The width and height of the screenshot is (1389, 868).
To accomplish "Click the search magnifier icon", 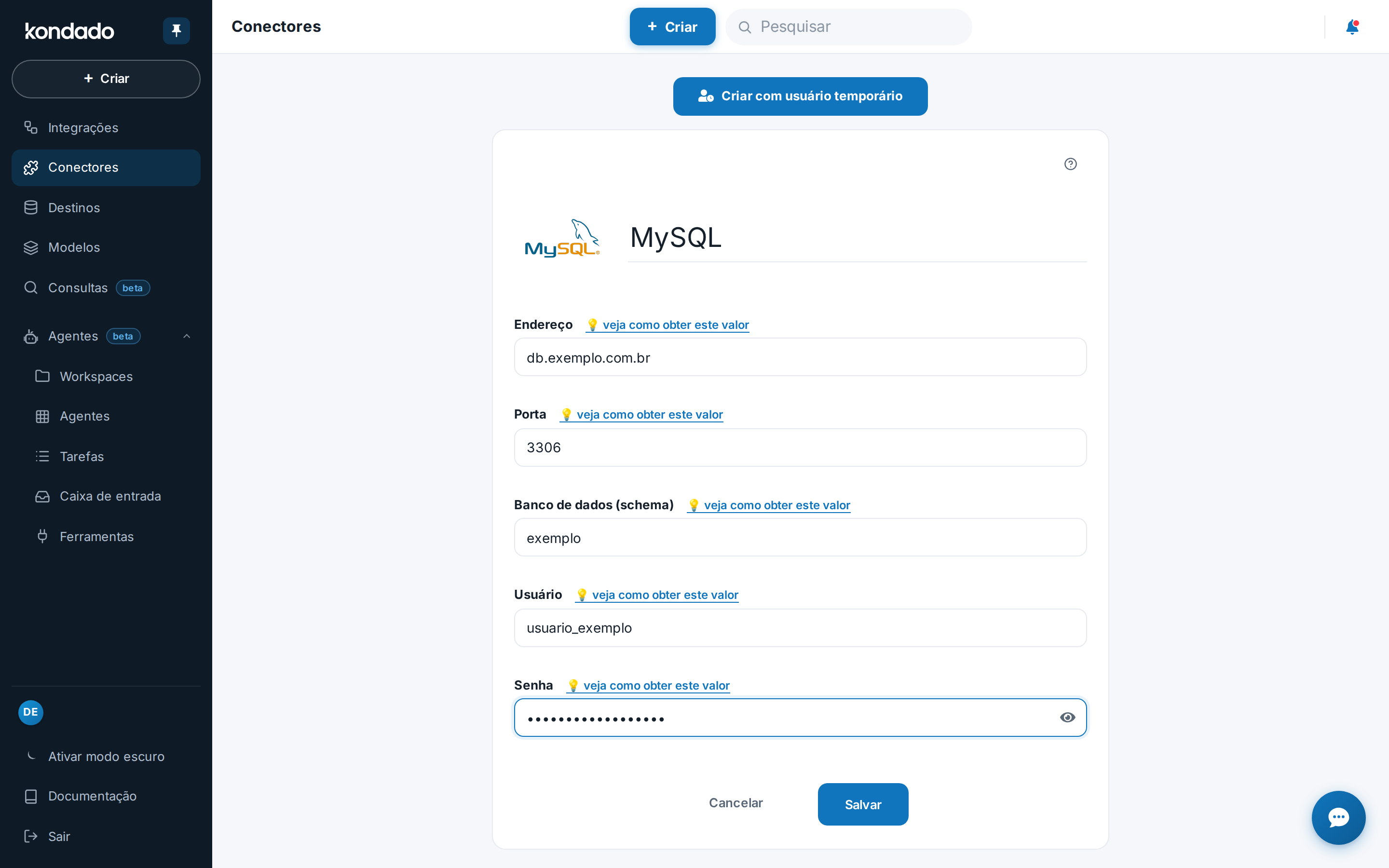I will [x=745, y=27].
